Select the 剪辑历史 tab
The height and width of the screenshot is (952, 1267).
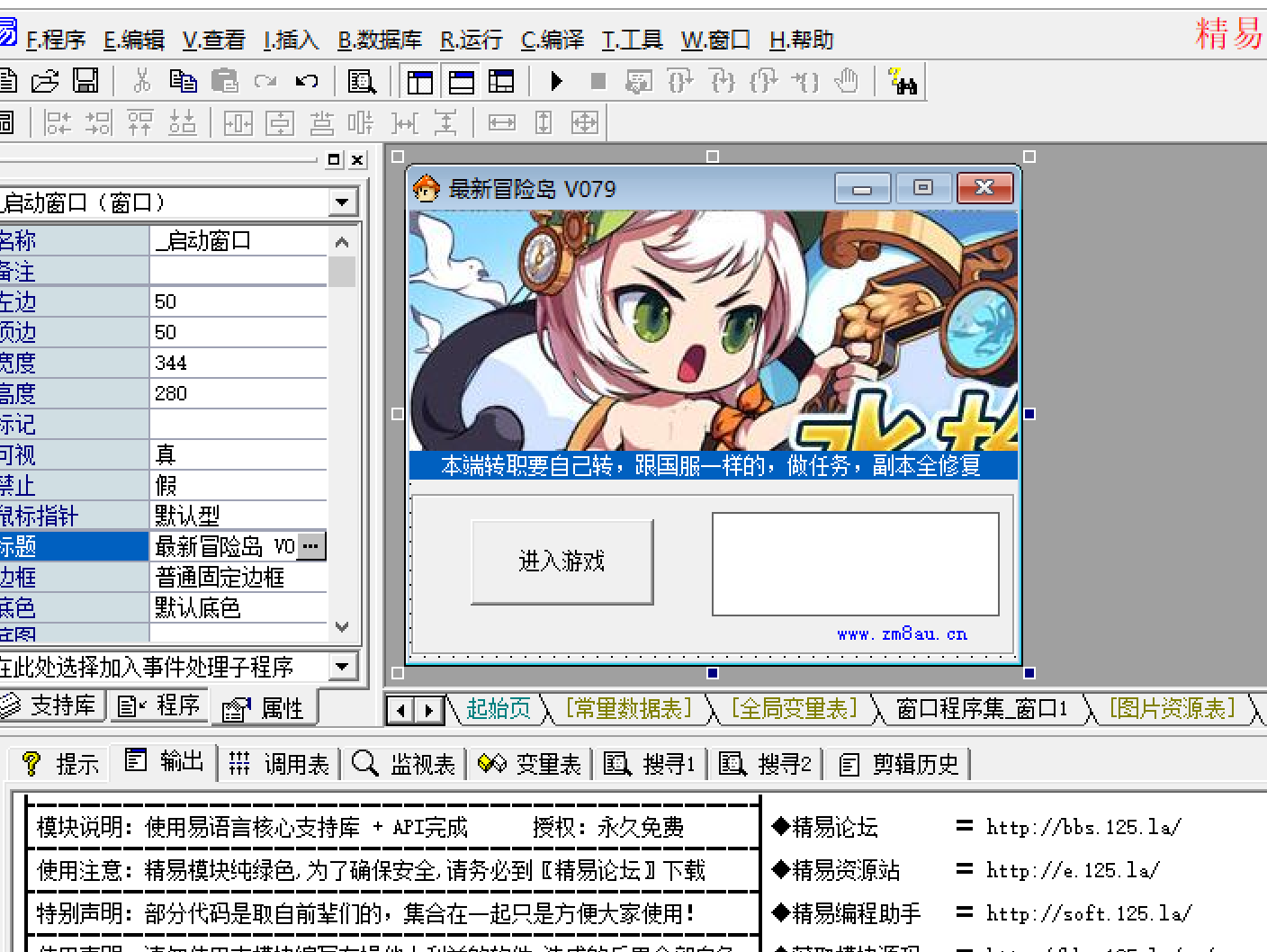[899, 764]
